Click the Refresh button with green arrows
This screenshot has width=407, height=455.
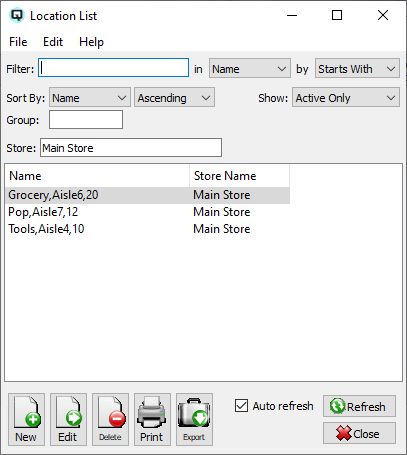click(359, 406)
